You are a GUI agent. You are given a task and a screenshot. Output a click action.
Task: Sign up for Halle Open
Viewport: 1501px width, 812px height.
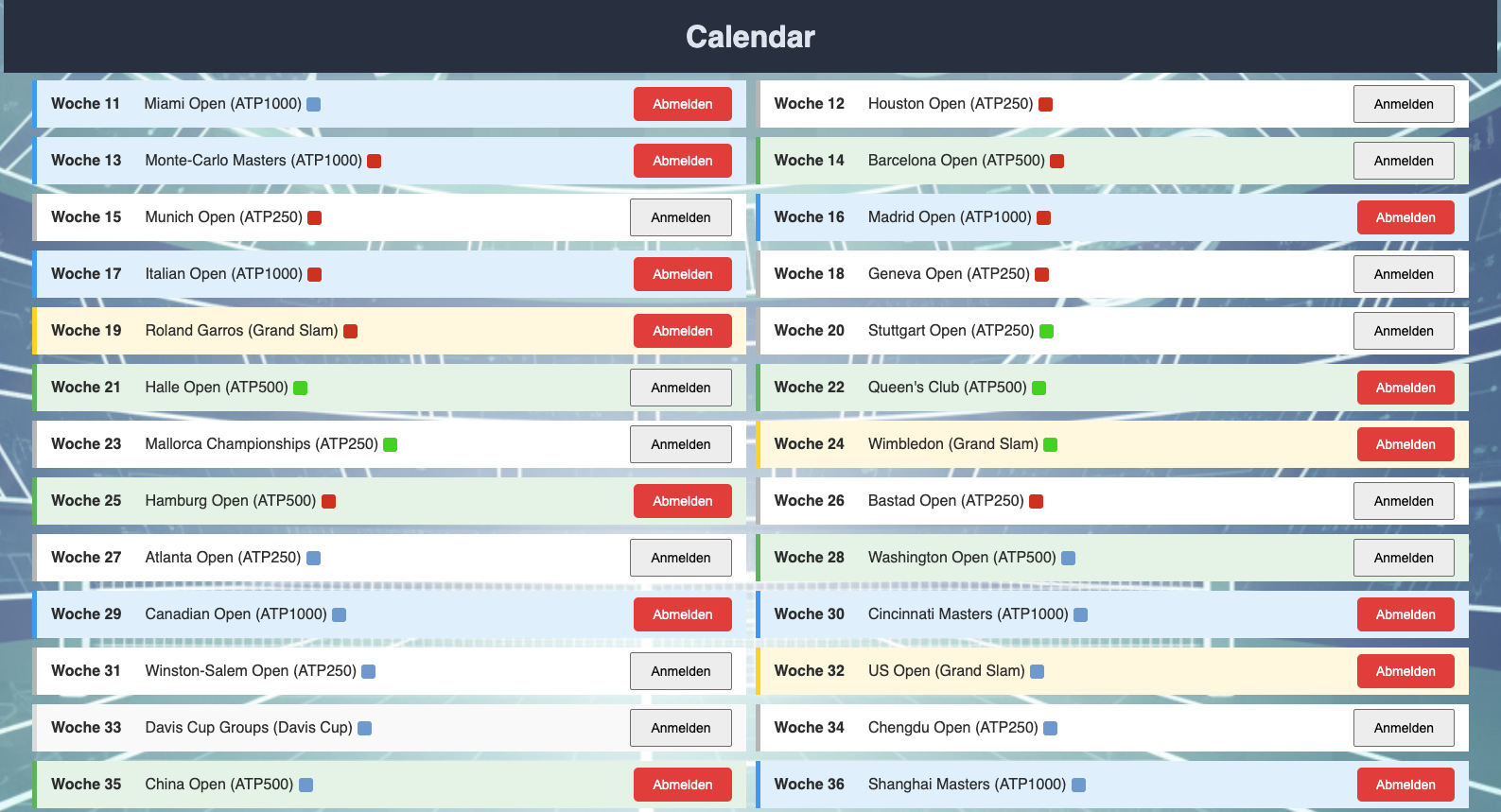tap(681, 388)
